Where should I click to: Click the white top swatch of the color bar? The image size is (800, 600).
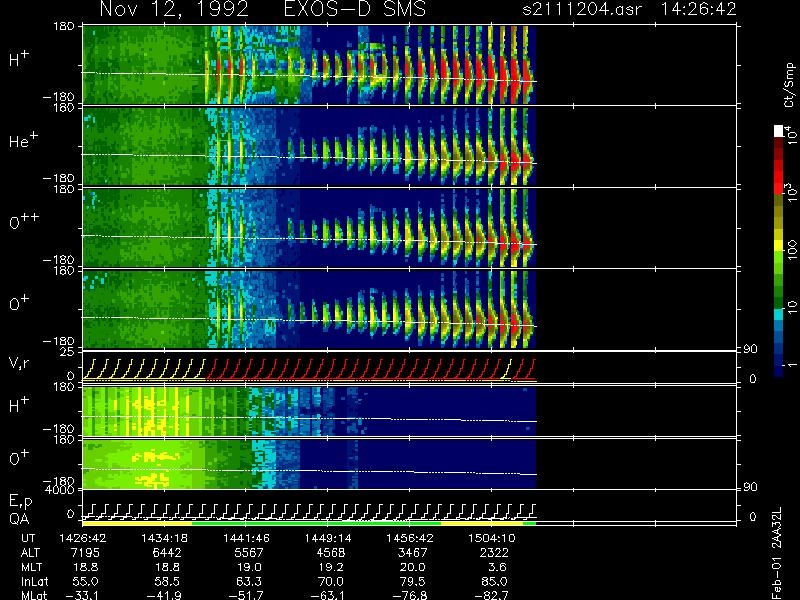779,131
